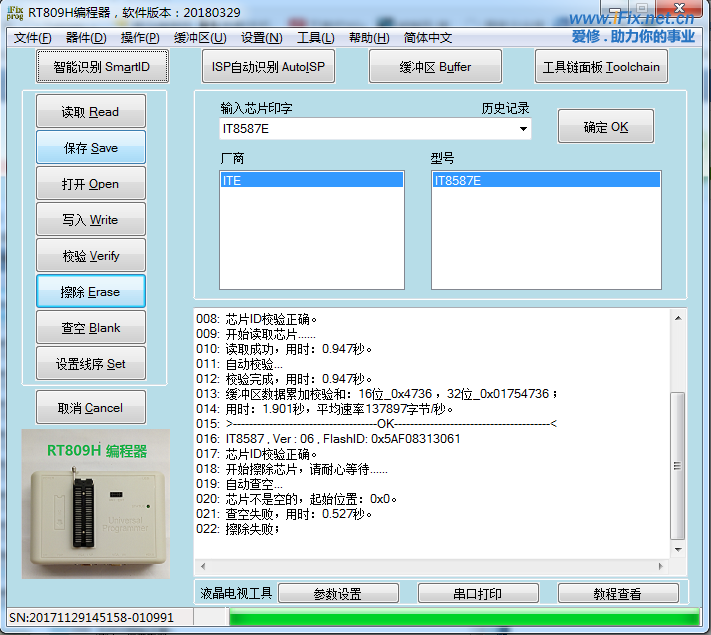Click log line 013 about checksum 0x4736
Viewport: 711px width, 635px height.
click(377, 394)
